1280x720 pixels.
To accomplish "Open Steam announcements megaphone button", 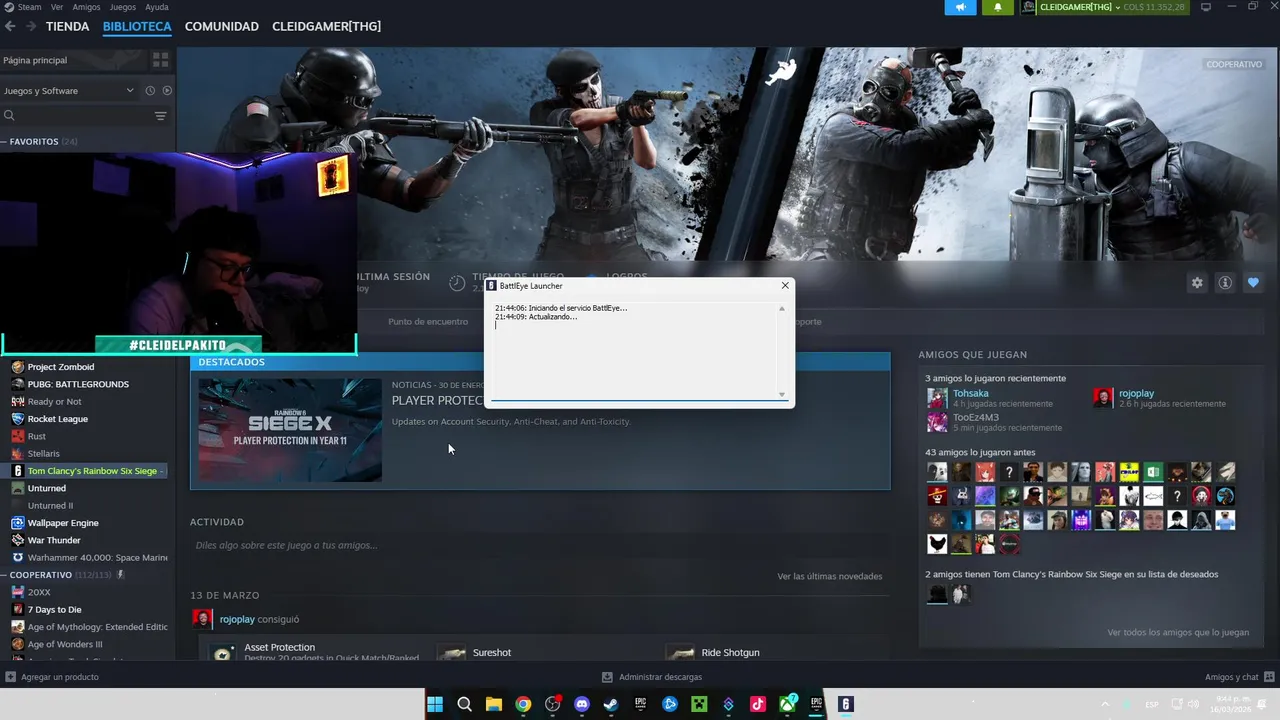I will pyautogui.click(x=960, y=7).
